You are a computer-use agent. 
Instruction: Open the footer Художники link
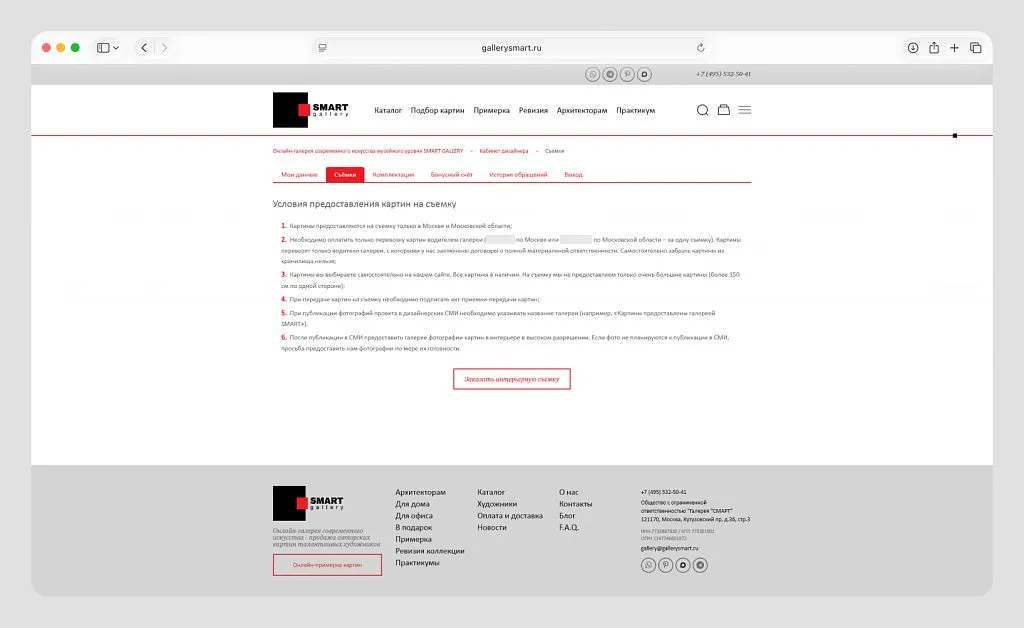pyautogui.click(x=497, y=504)
